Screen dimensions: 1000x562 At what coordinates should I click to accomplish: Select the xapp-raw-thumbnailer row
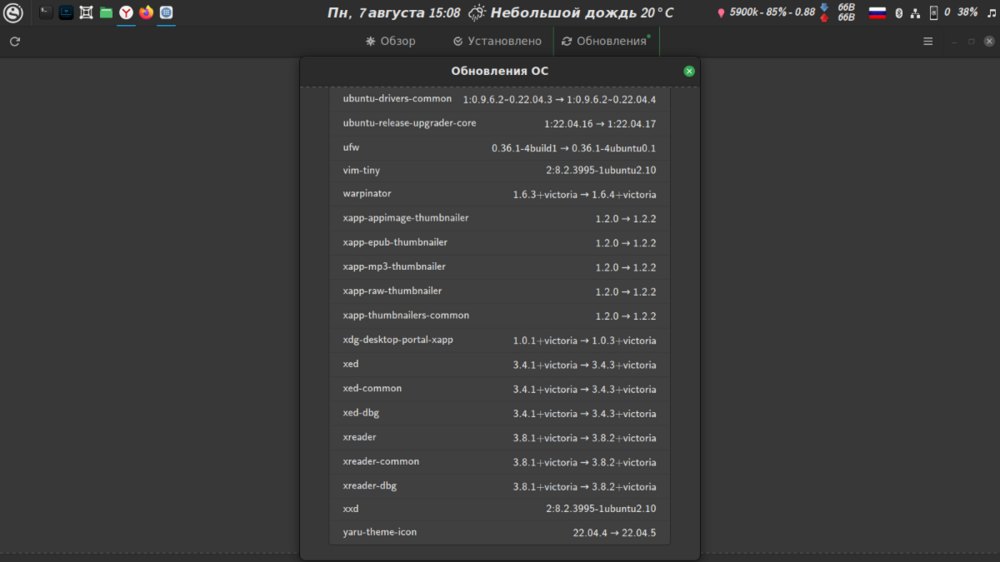(499, 291)
